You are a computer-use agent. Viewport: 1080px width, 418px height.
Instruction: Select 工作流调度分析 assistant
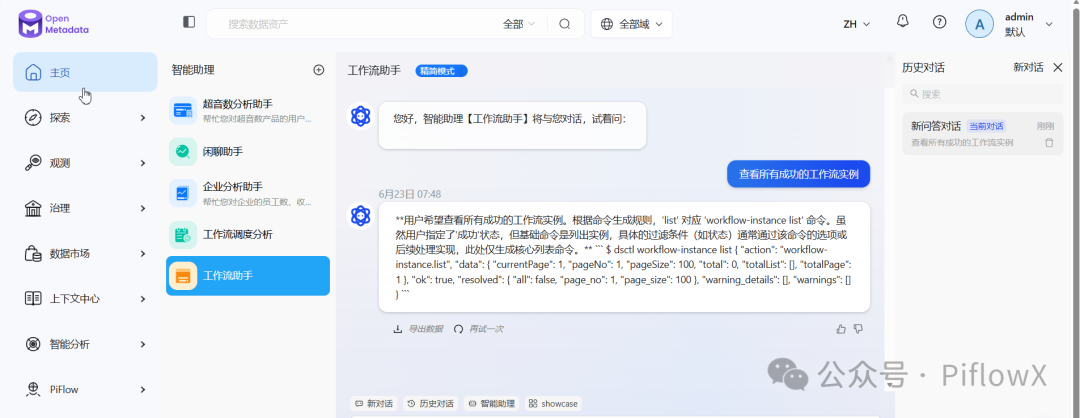pyautogui.click(x=248, y=235)
